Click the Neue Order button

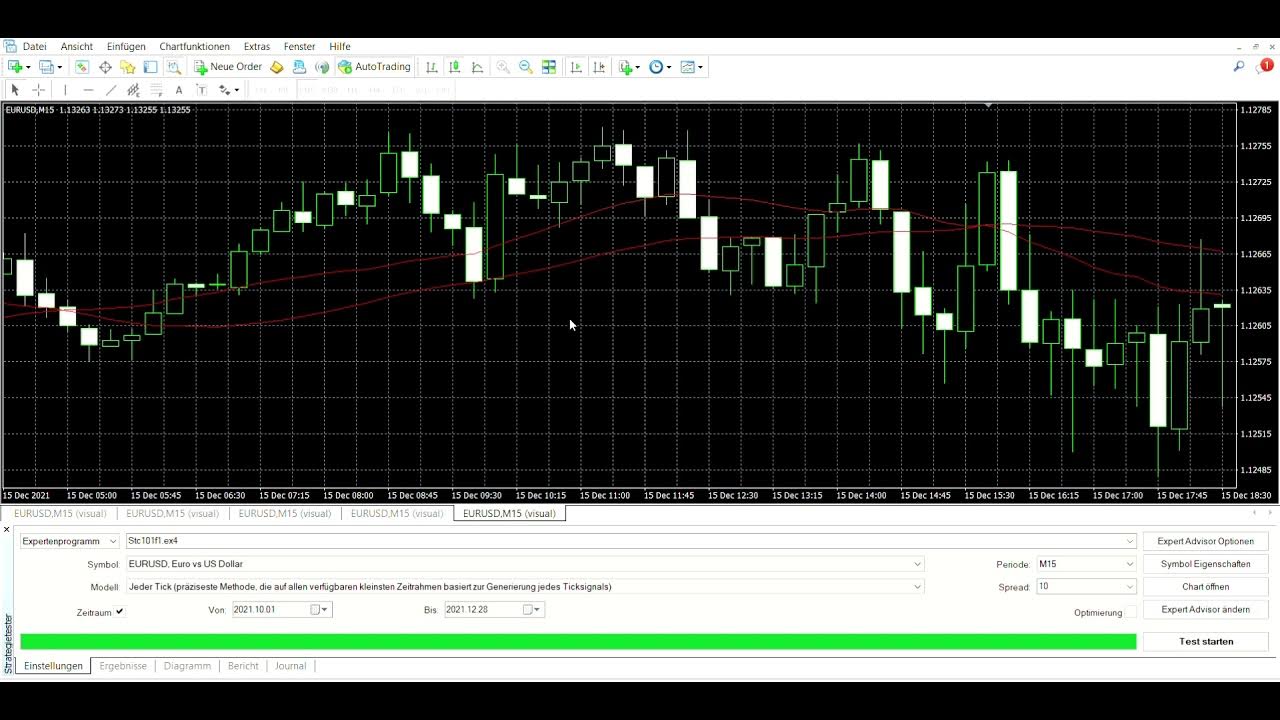coord(228,67)
